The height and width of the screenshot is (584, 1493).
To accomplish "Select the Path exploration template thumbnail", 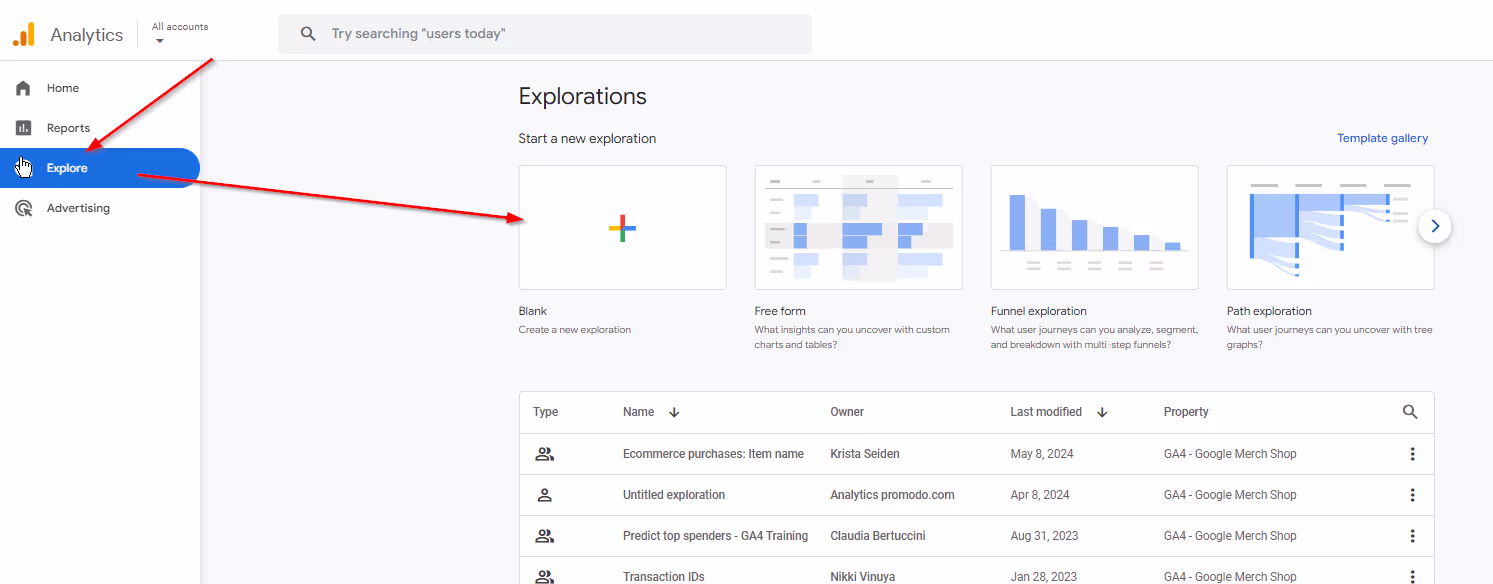I will 1330,228.
